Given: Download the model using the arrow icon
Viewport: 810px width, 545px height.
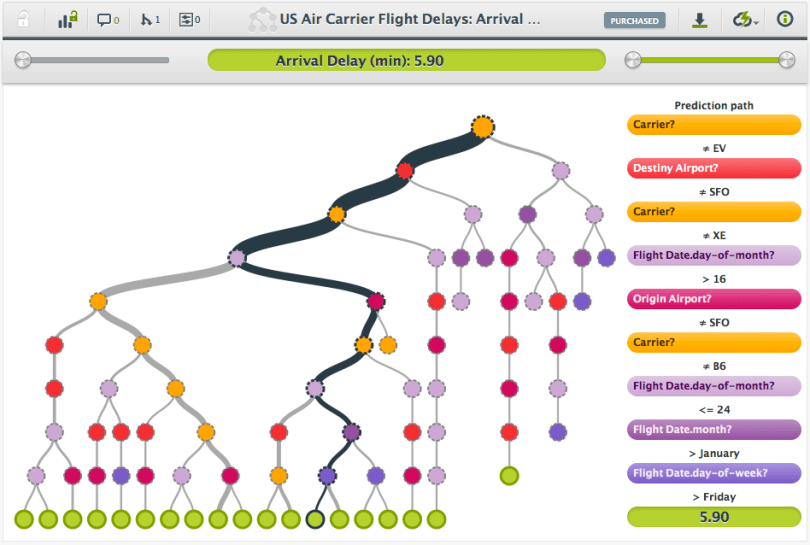Looking at the screenshot, I should 700,19.
